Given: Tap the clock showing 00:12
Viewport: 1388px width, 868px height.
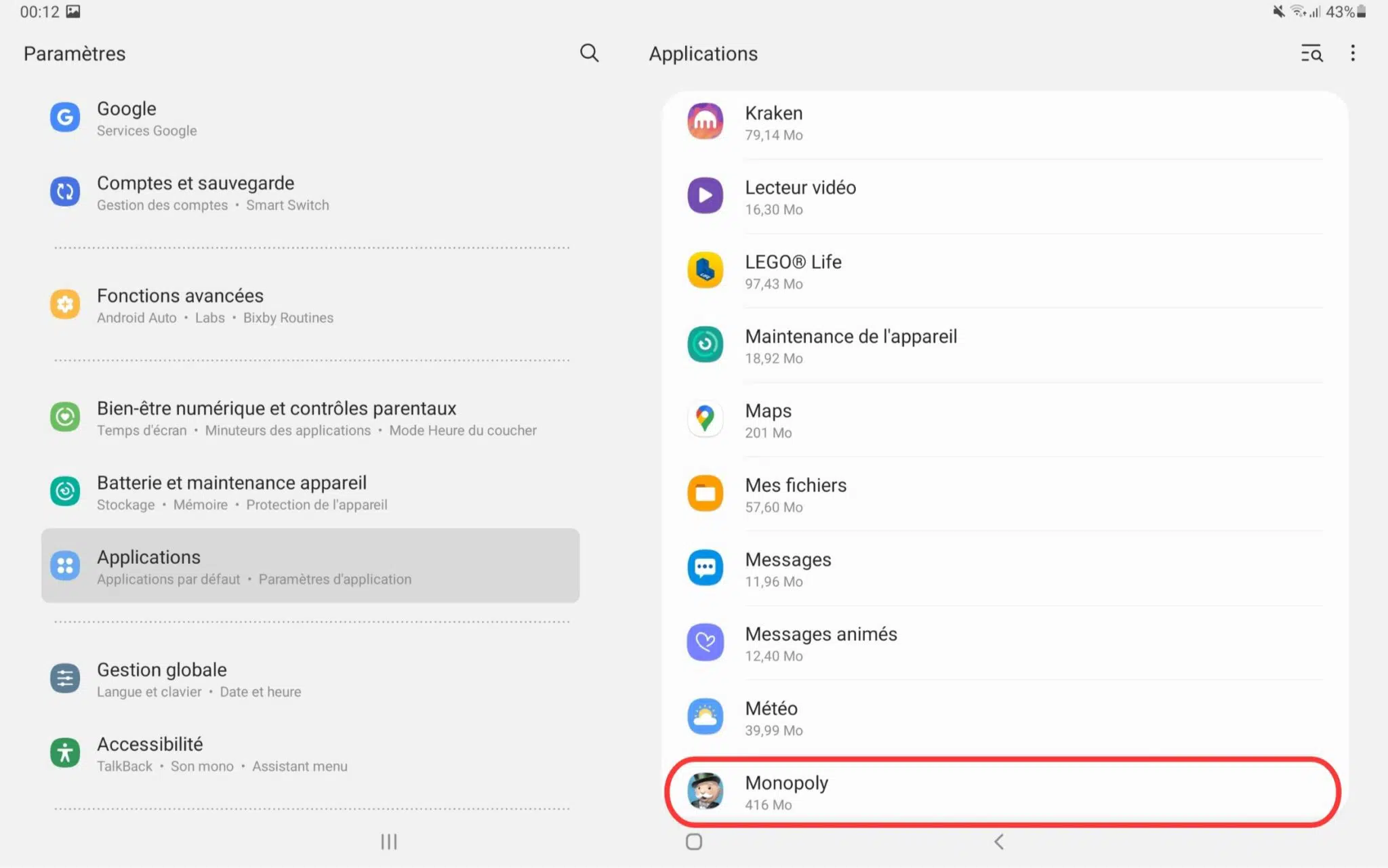Looking at the screenshot, I should [x=39, y=12].
